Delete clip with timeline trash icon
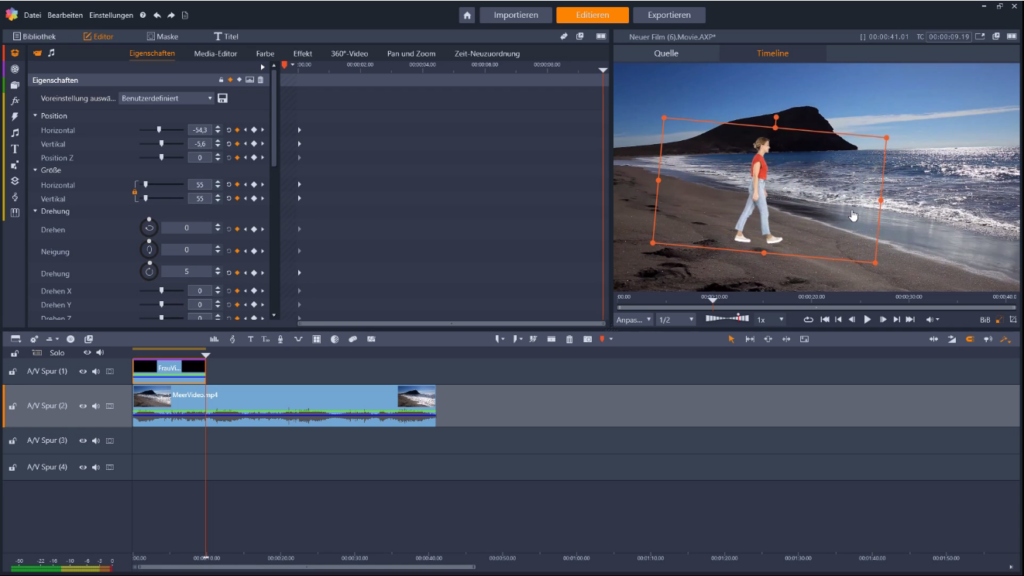Viewport: 1024px width, 576px height. [x=569, y=339]
